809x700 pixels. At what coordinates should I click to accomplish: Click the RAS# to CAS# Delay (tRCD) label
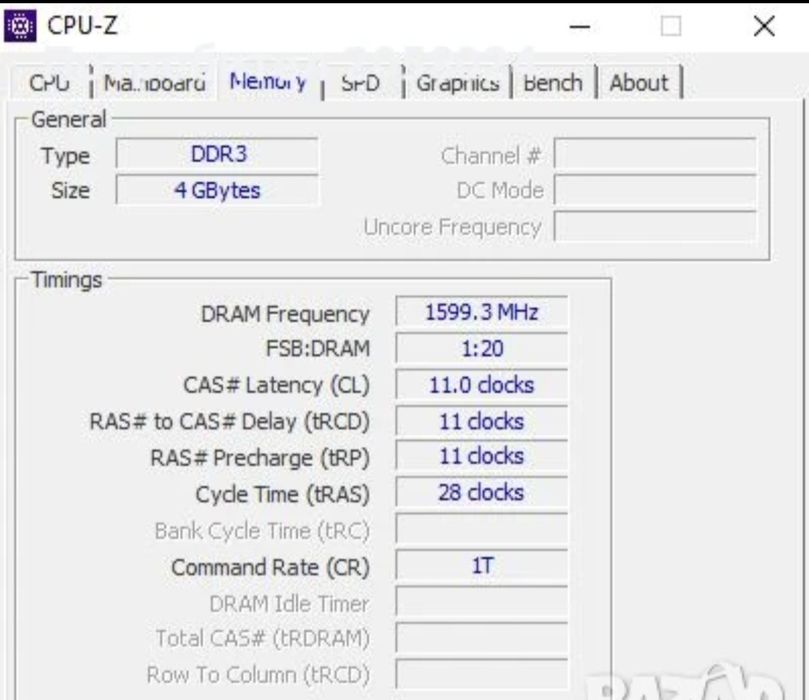point(230,422)
